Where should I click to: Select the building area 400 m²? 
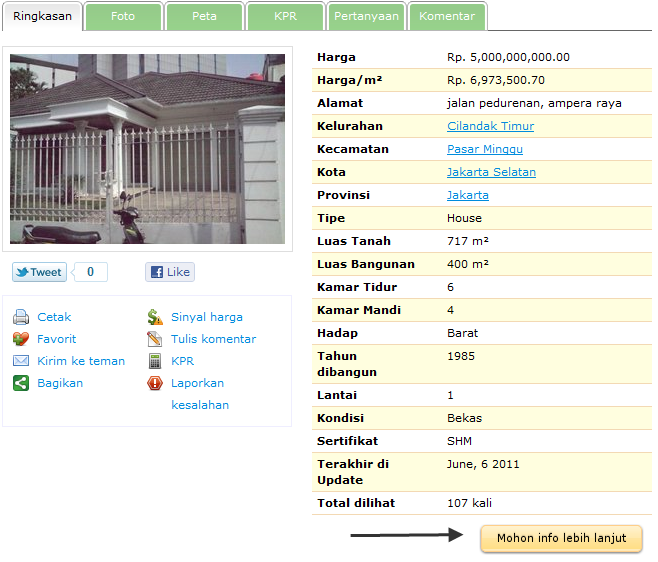coord(468,265)
